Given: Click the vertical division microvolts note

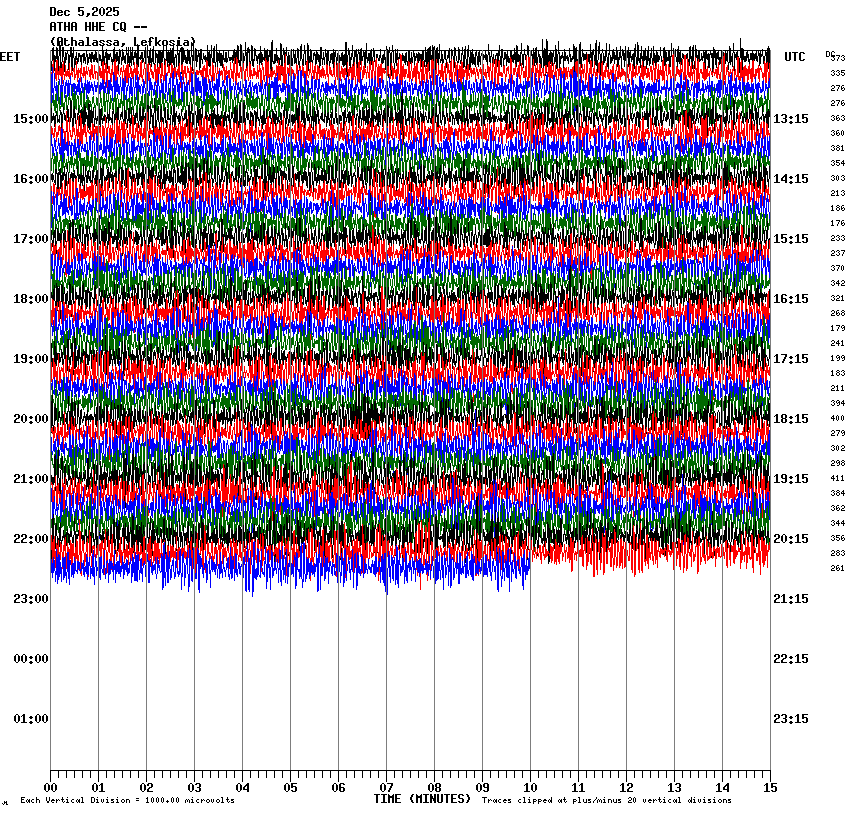Looking at the screenshot, I should [x=127, y=800].
